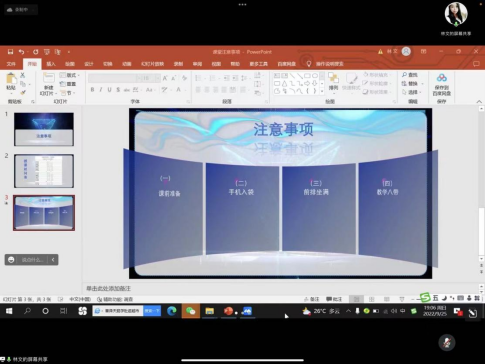The image size is (486, 364).
Task: Open the File (文件) menu
Action: (x=11, y=64)
